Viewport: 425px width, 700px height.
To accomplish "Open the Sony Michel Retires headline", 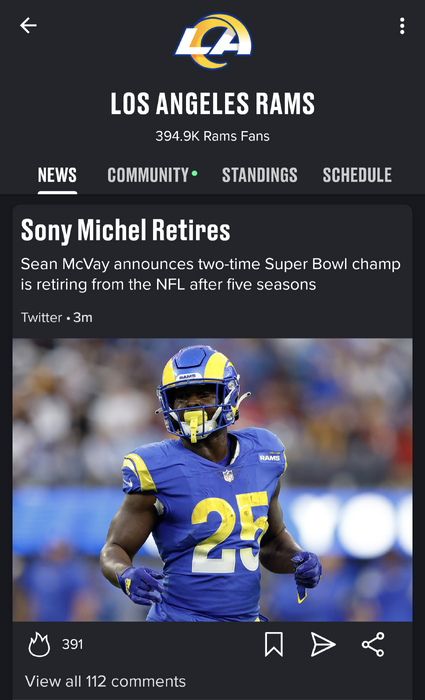I will tap(125, 230).
